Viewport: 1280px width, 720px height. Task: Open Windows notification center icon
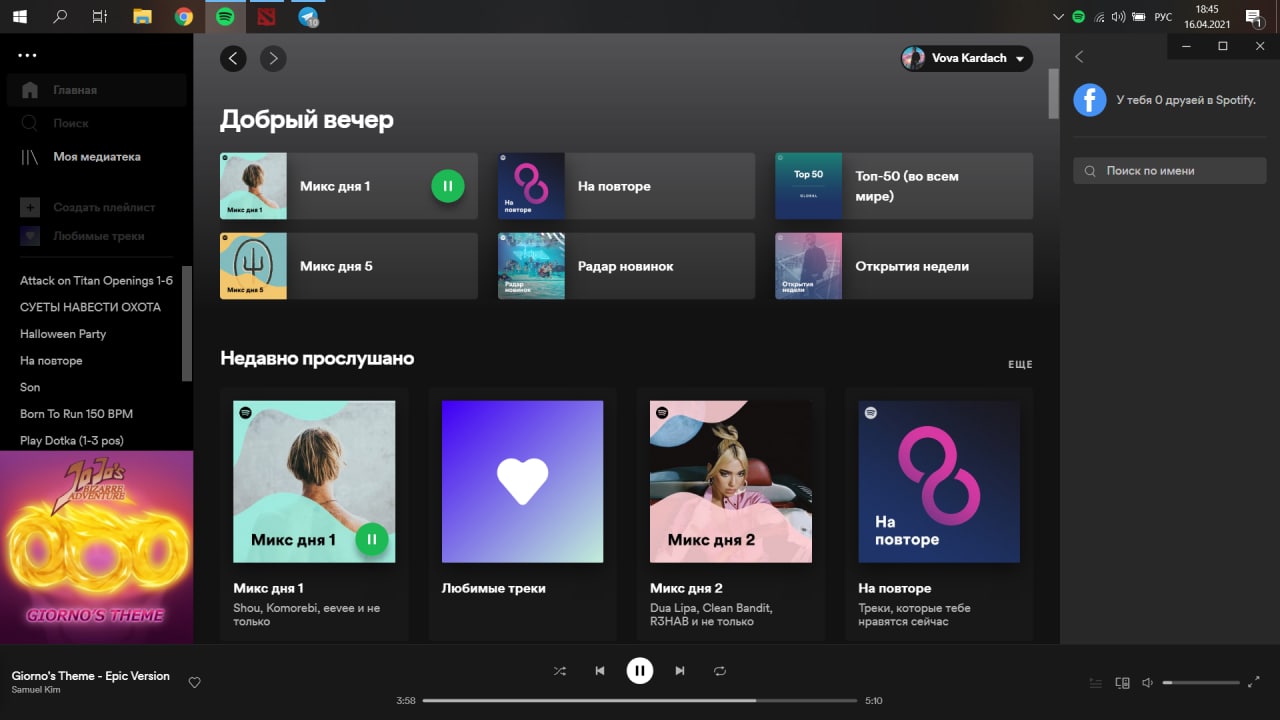(x=1253, y=16)
